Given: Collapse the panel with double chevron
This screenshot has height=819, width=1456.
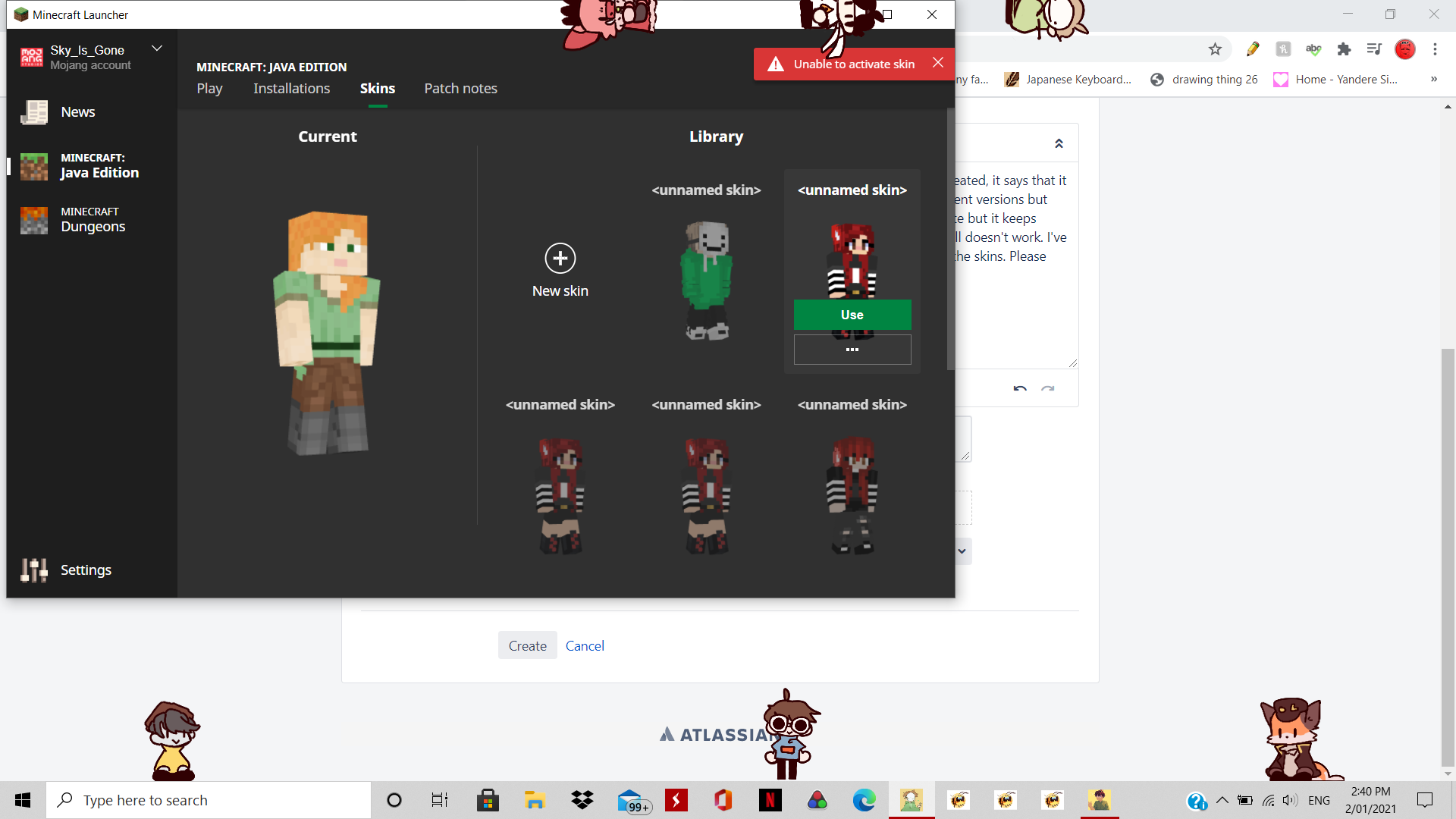Looking at the screenshot, I should coord(1059,144).
